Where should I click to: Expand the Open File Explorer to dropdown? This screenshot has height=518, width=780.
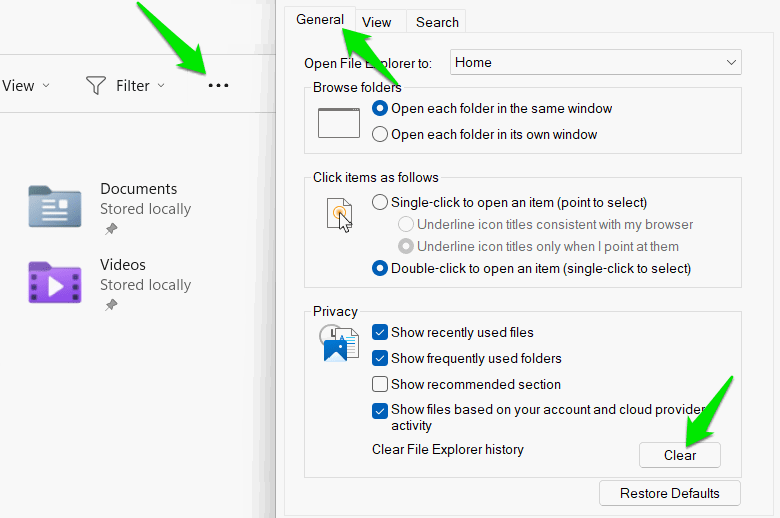click(595, 62)
